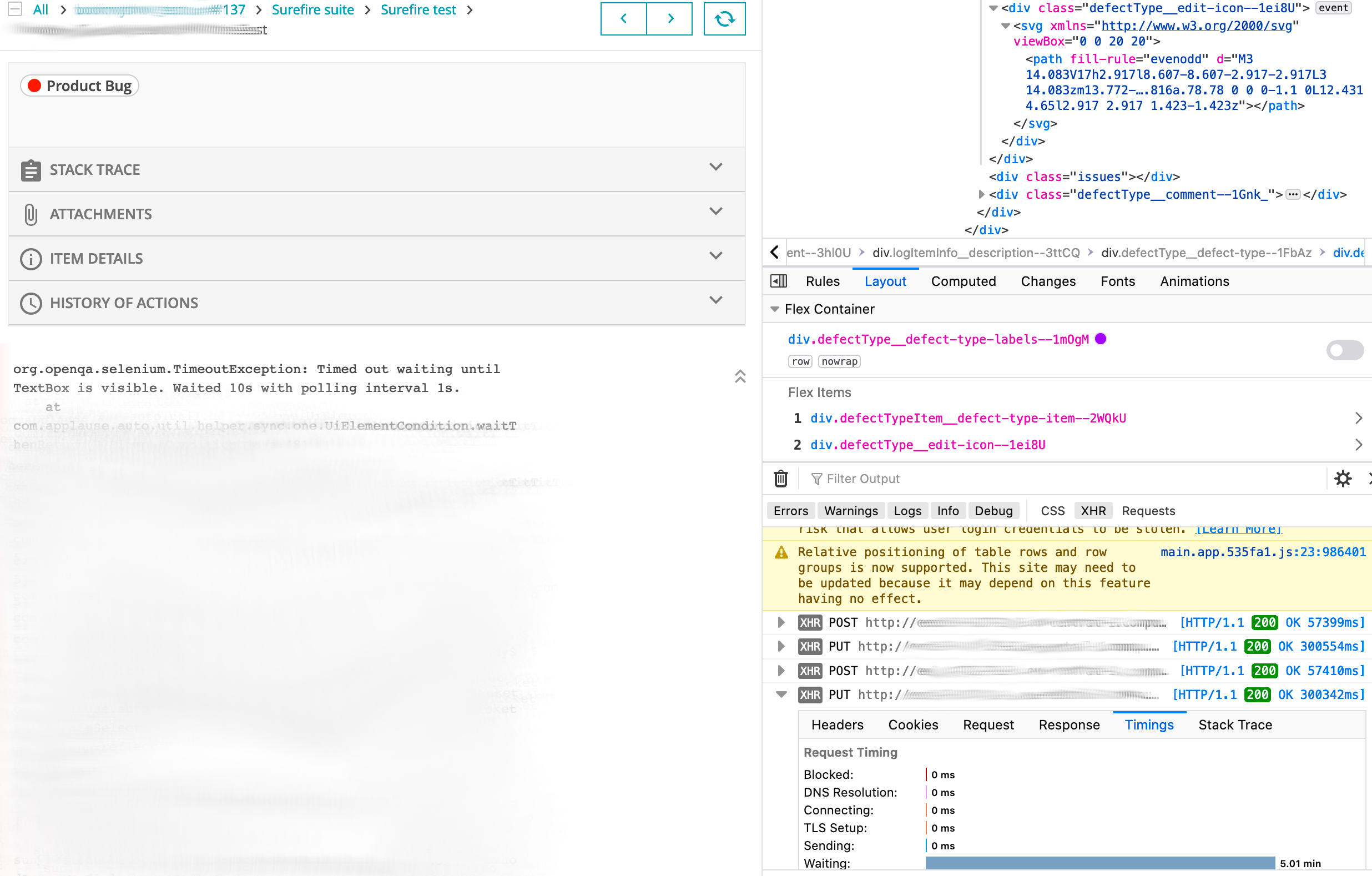This screenshot has width=1372, height=876.
Task: Click the ellipsis badge in defectType__comment node
Action: click(1293, 194)
